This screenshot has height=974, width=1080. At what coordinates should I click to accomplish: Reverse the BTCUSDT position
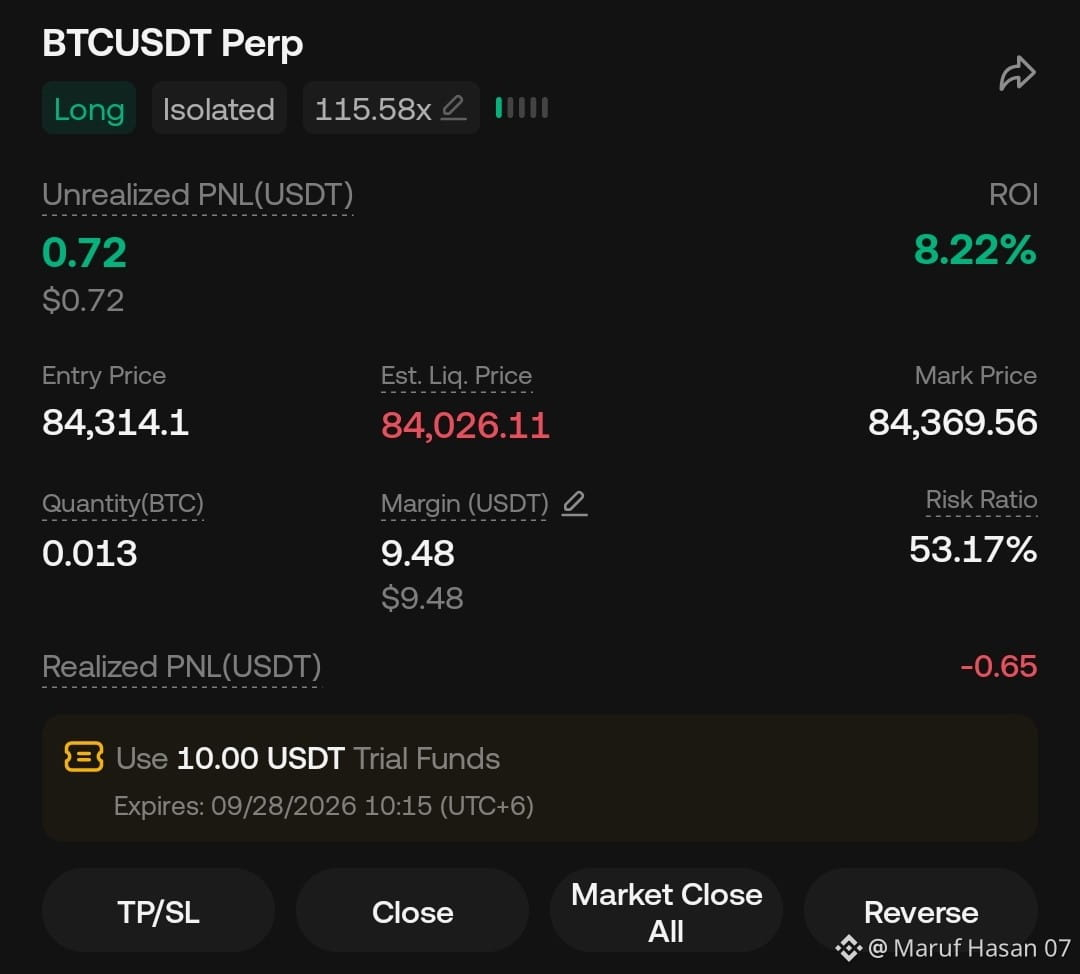921,911
